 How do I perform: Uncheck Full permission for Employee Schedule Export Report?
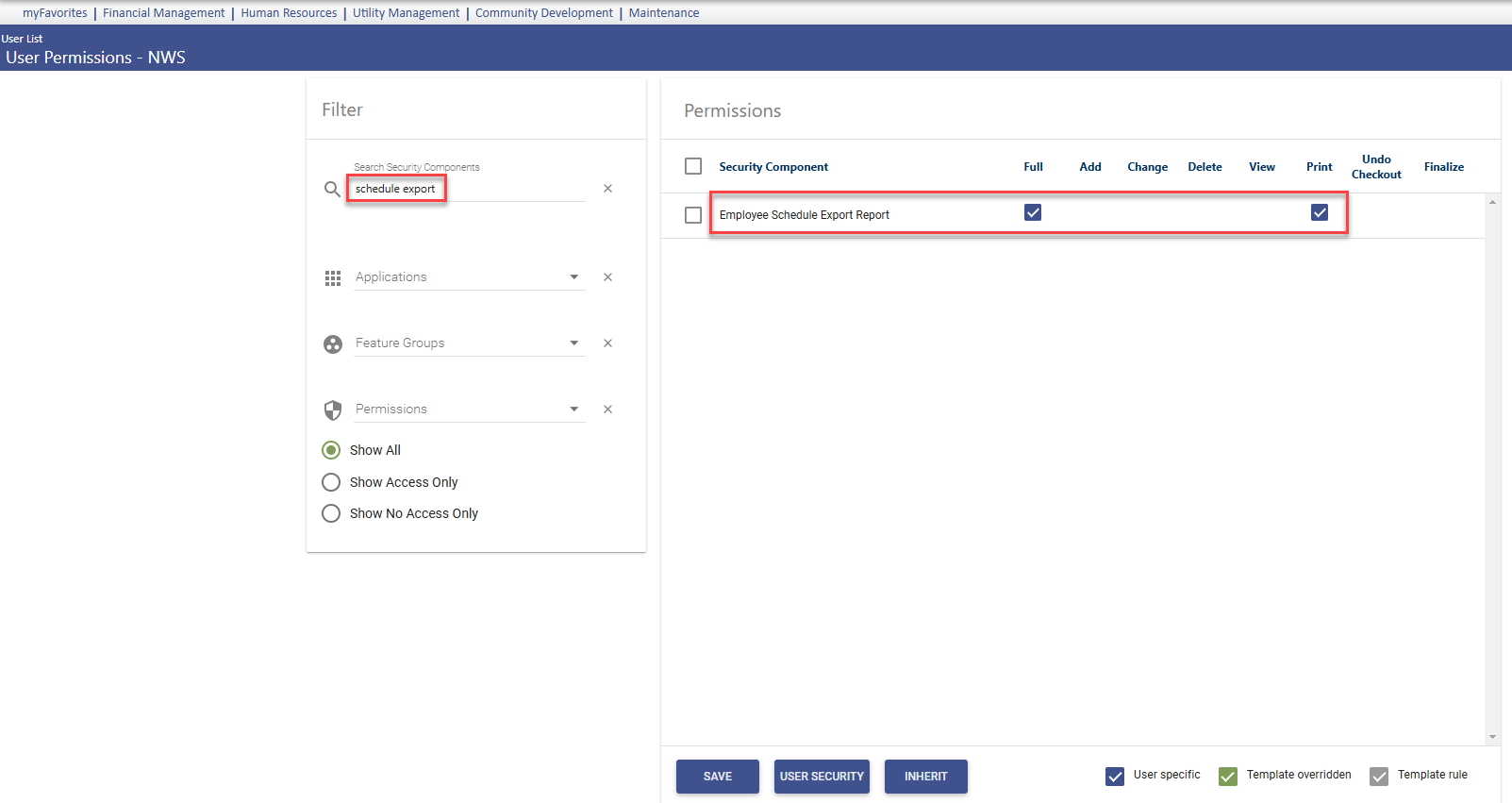1033,212
